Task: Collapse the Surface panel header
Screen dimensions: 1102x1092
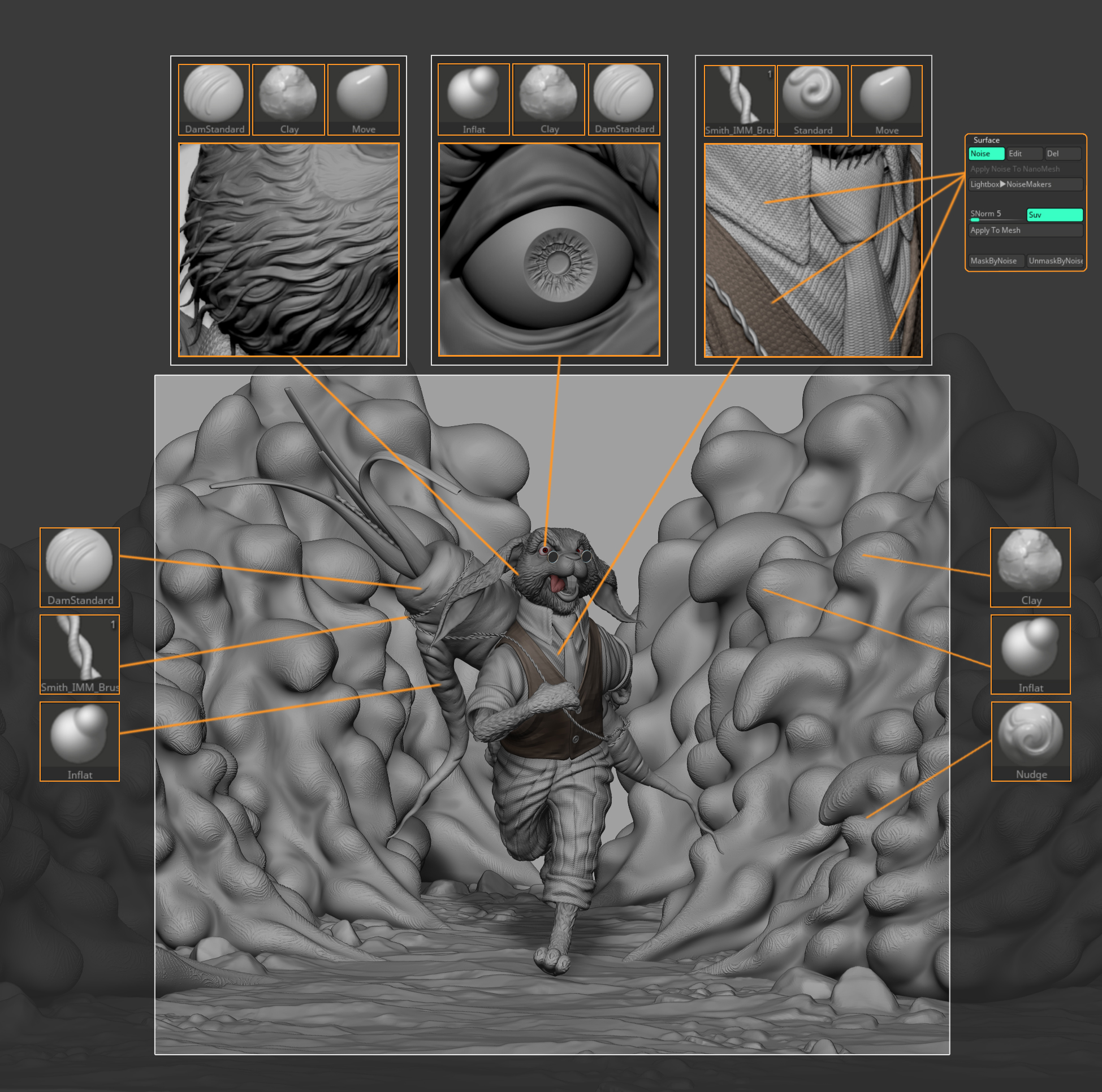Action: point(986,140)
